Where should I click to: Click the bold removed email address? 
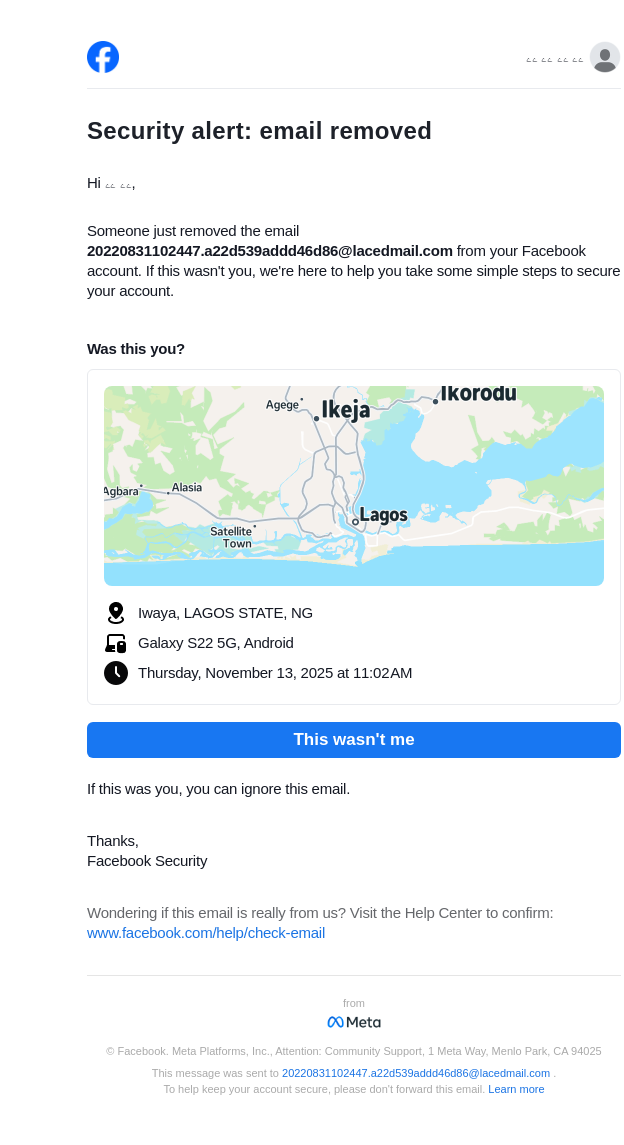click(x=270, y=251)
